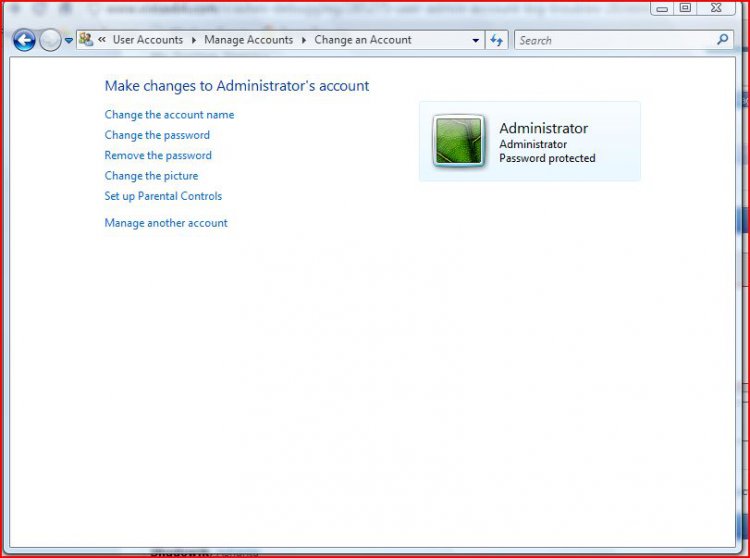Open Change the account name link
This screenshot has height=558, width=750.
(x=169, y=115)
